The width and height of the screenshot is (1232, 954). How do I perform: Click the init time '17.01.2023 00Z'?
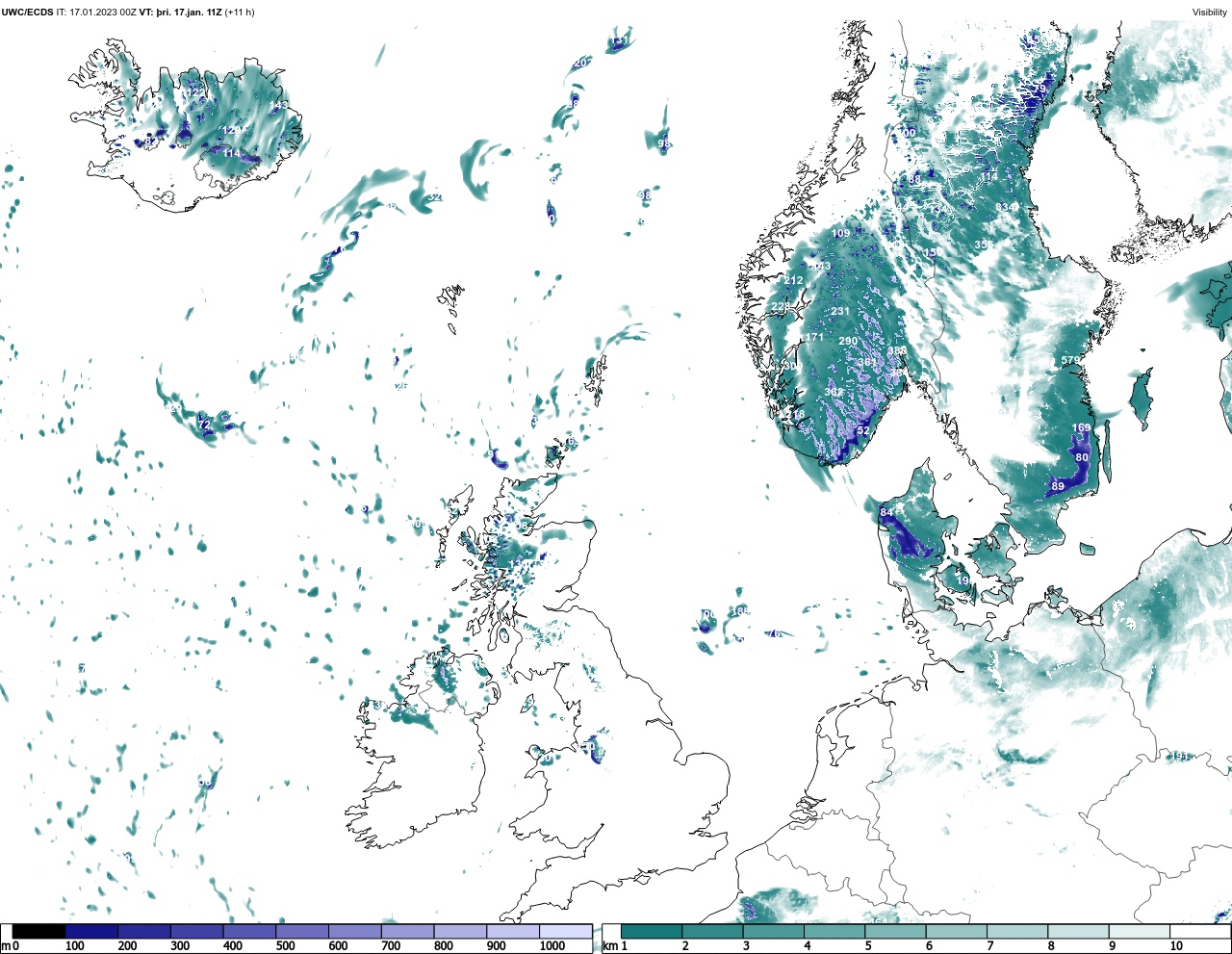point(103,13)
